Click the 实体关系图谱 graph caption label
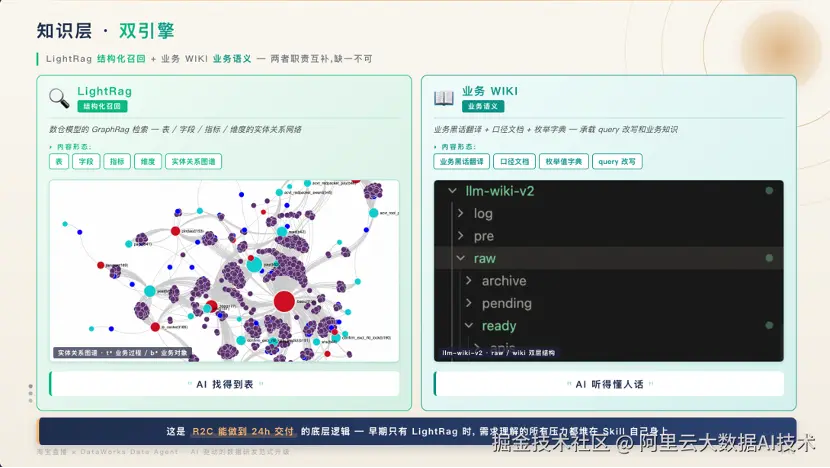Viewport: 830px width, 468px height. 122,353
